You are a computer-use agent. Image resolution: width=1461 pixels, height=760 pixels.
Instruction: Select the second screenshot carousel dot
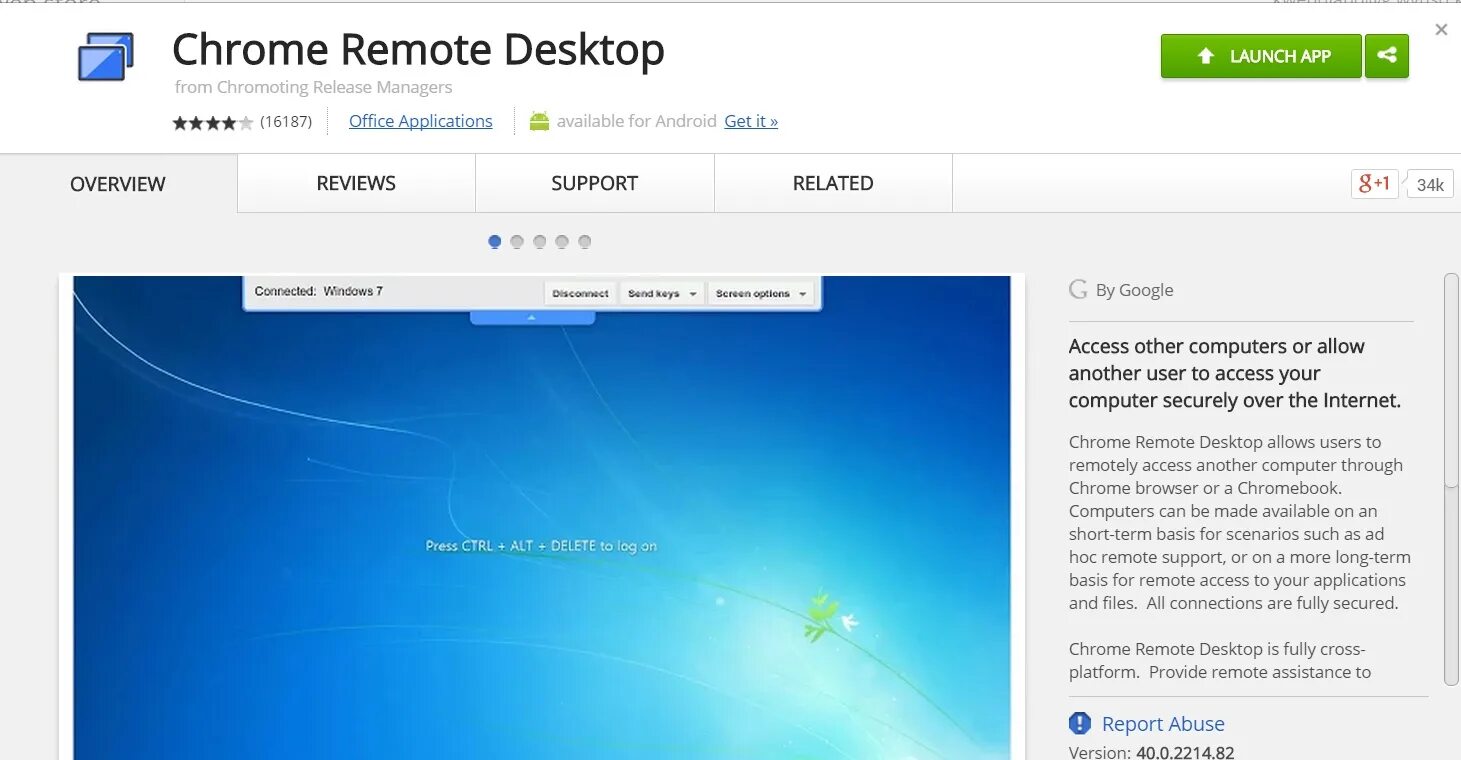click(517, 241)
